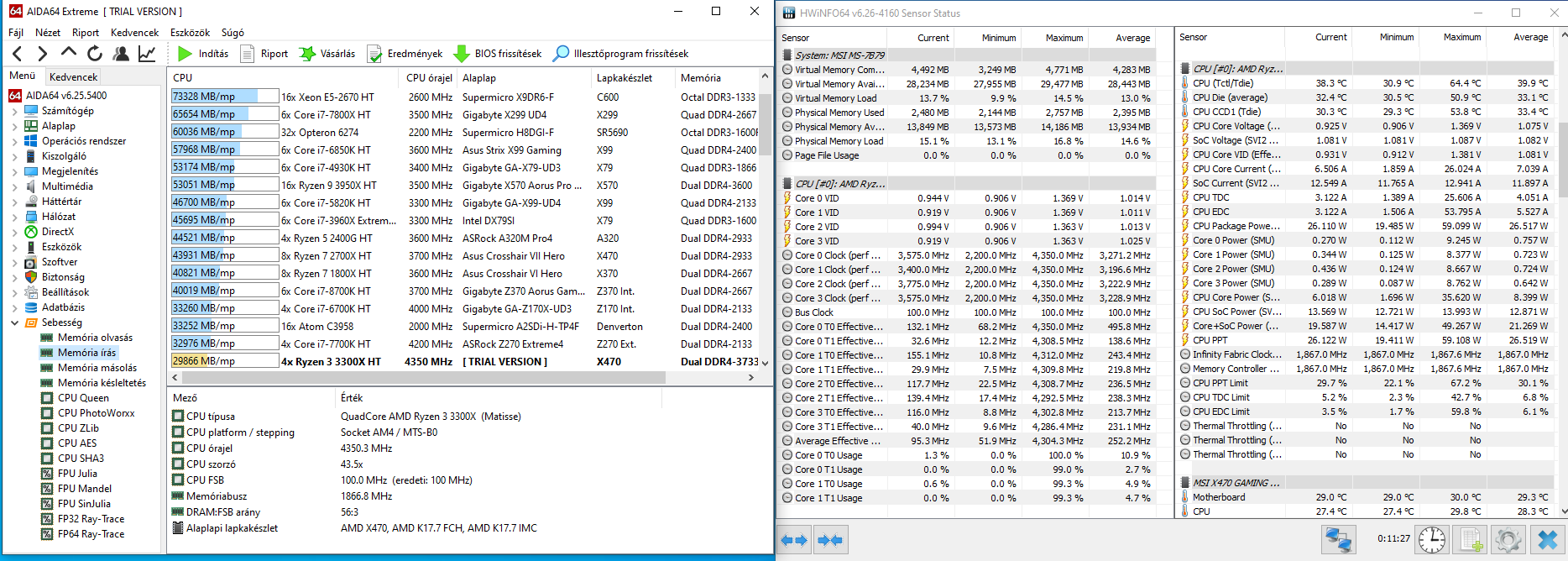Expand the Megjelenítés tree node

[x=14, y=172]
